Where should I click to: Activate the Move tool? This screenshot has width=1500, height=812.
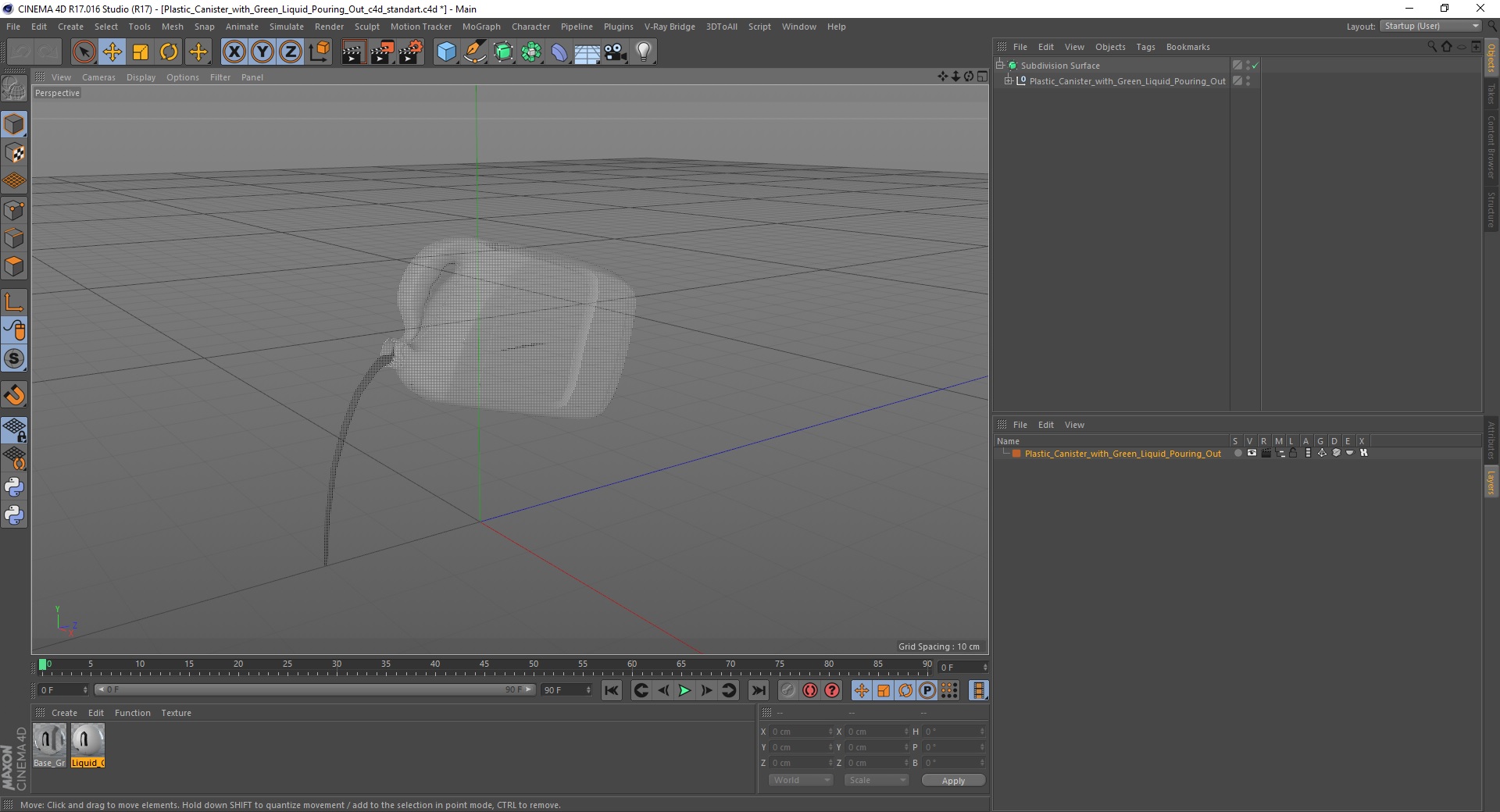click(x=112, y=52)
